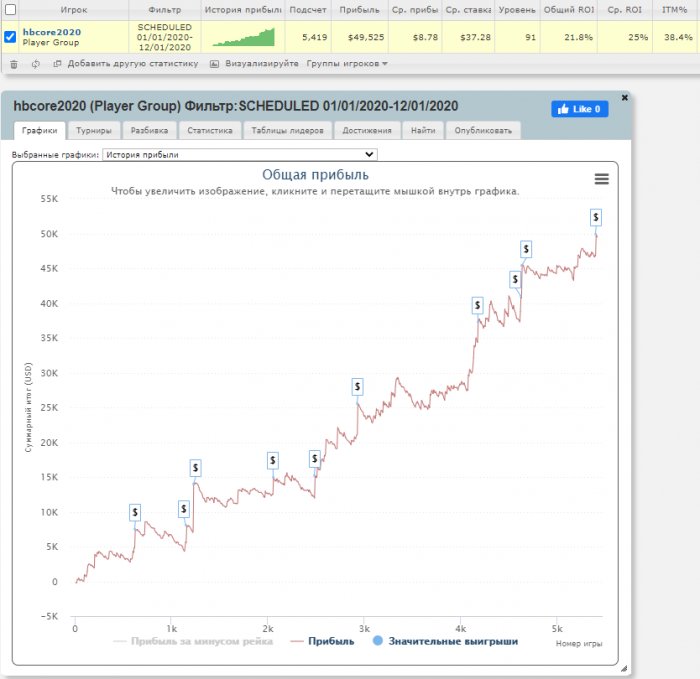This screenshot has width=700, height=679.
Task: Click the profit history sparkline thumbnail
Action: coord(242,37)
